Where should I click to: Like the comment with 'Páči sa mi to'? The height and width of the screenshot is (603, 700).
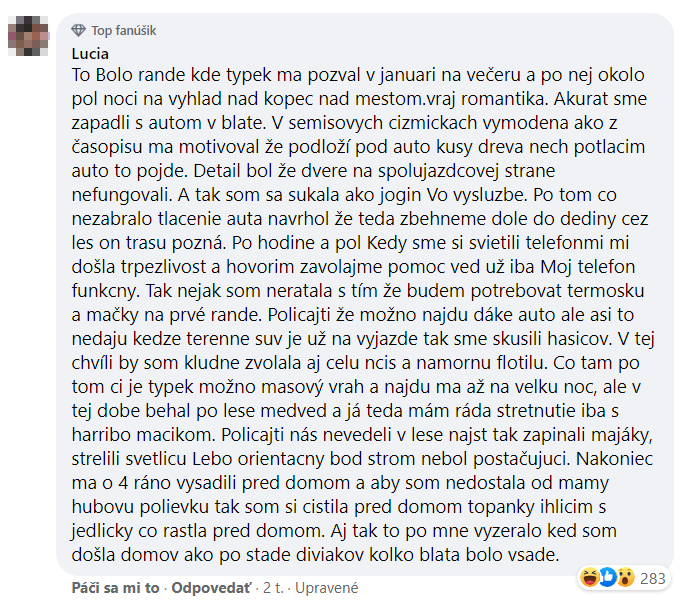[115, 587]
